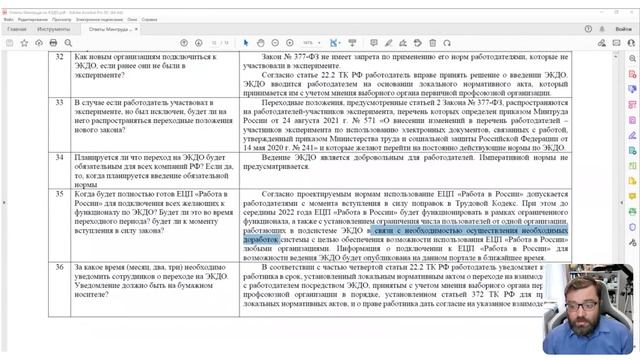Open the Файл menu
Screen dimensions: 640x360
click(x=9, y=19)
